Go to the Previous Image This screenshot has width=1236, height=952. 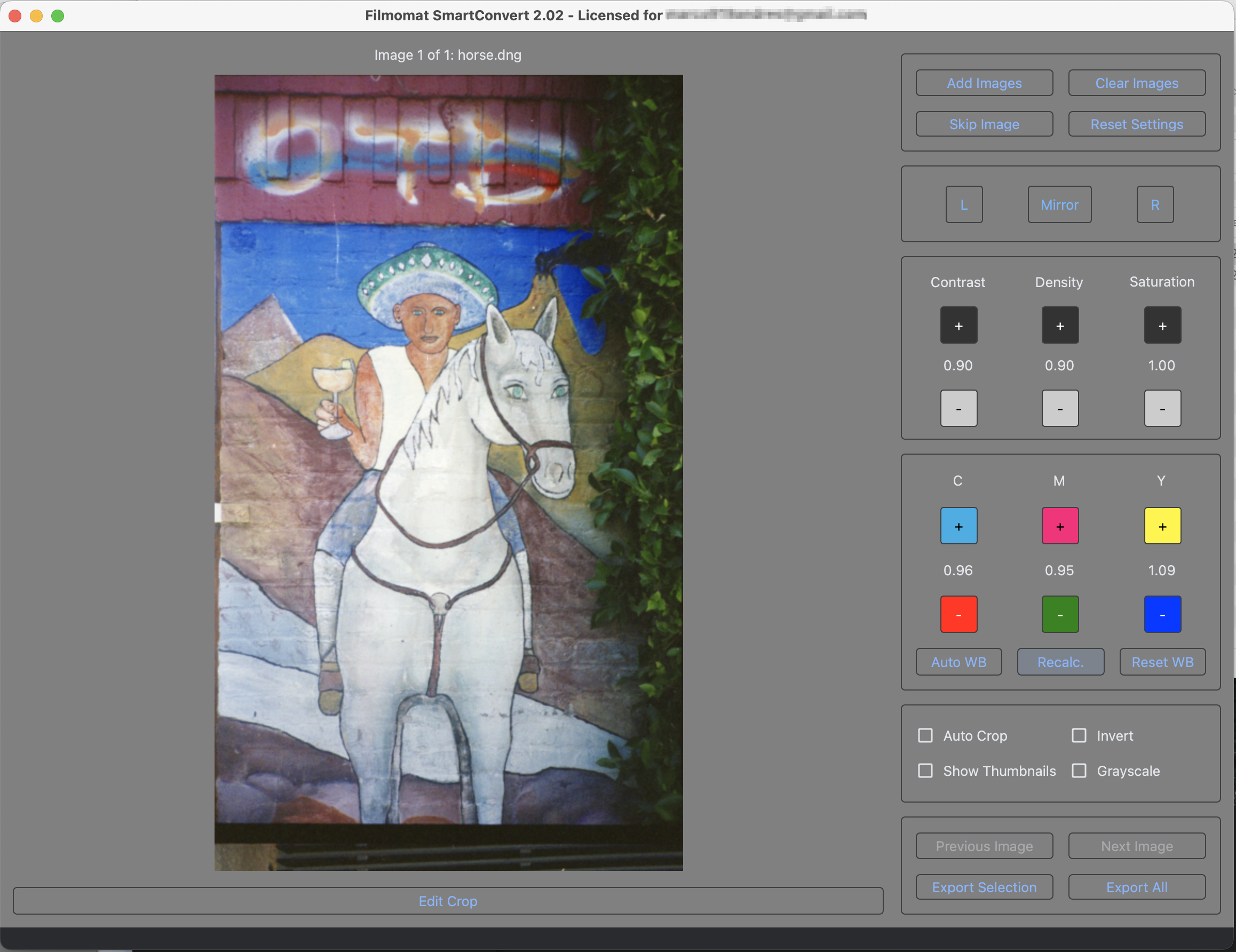point(984,846)
